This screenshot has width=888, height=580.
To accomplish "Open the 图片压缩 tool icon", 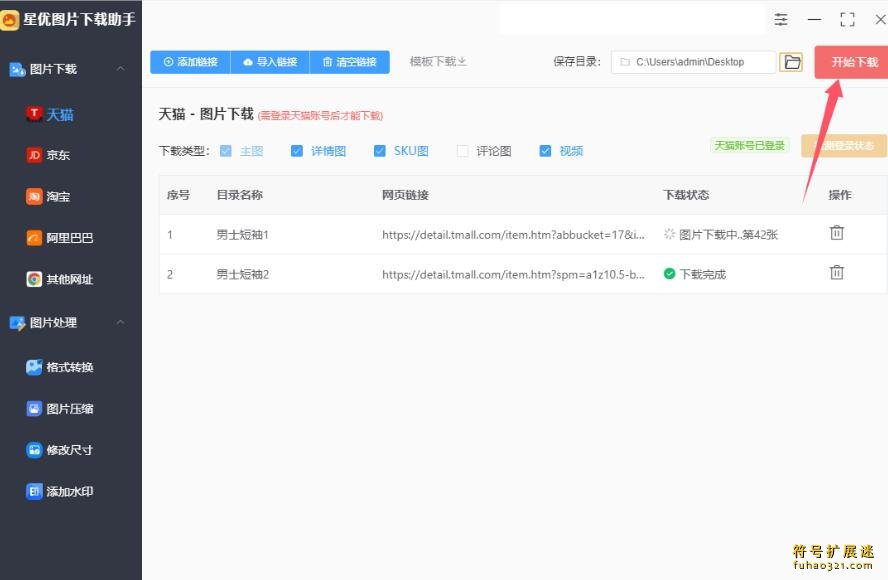I will point(34,408).
